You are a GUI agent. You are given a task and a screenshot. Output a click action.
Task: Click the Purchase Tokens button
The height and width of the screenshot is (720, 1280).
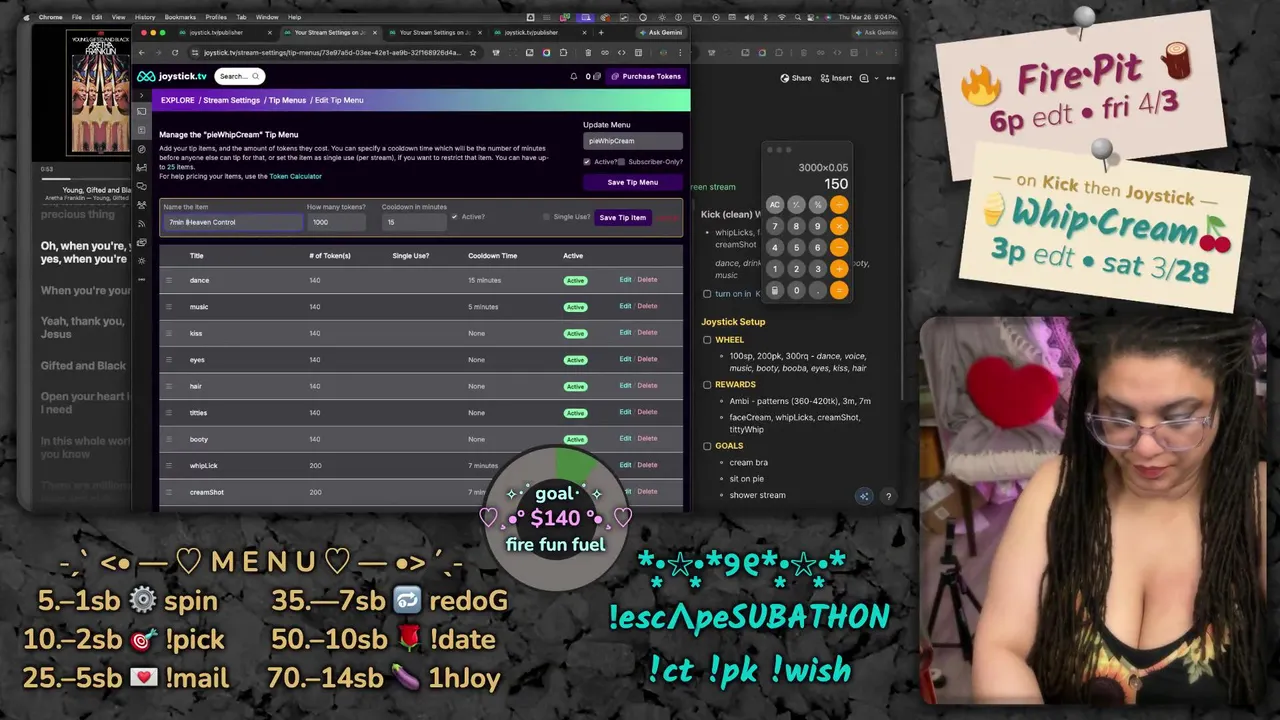coord(646,76)
